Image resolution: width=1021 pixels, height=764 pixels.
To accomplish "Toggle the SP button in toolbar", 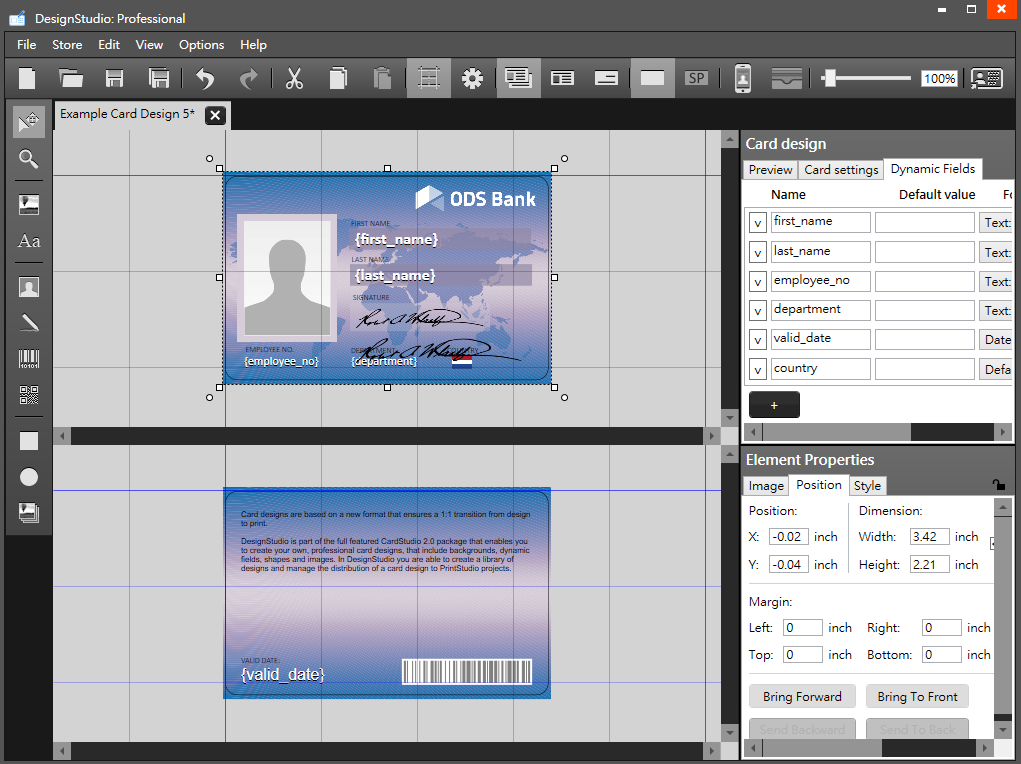I will coord(696,78).
